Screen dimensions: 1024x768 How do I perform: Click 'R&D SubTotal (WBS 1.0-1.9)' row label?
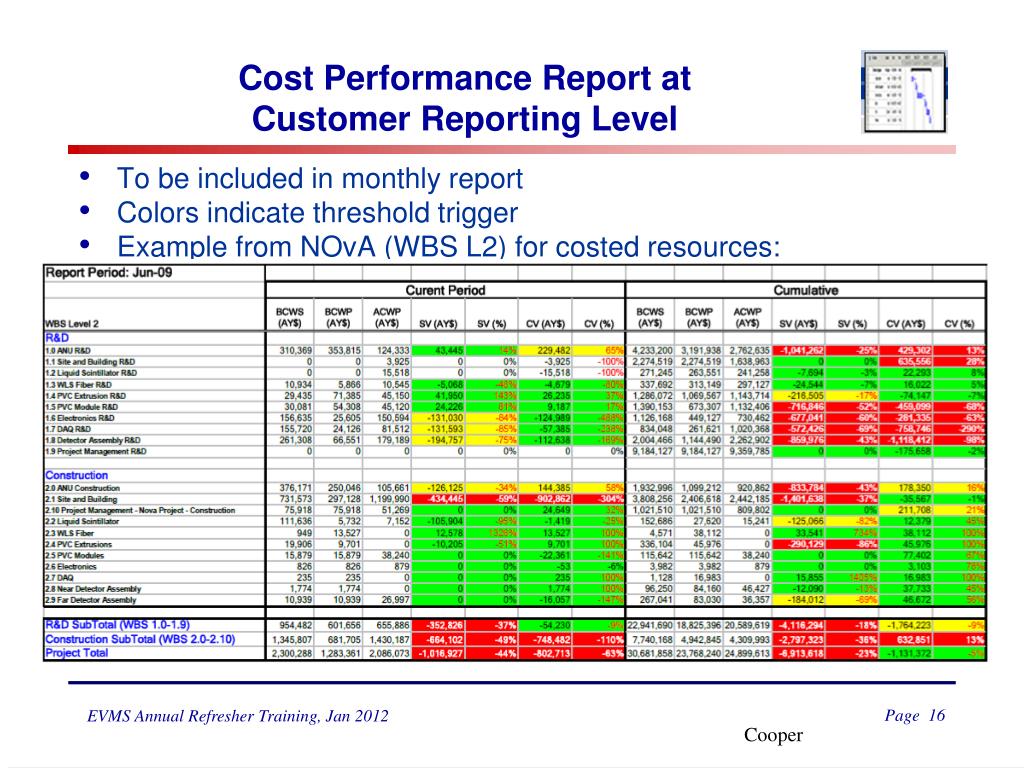tap(117, 625)
